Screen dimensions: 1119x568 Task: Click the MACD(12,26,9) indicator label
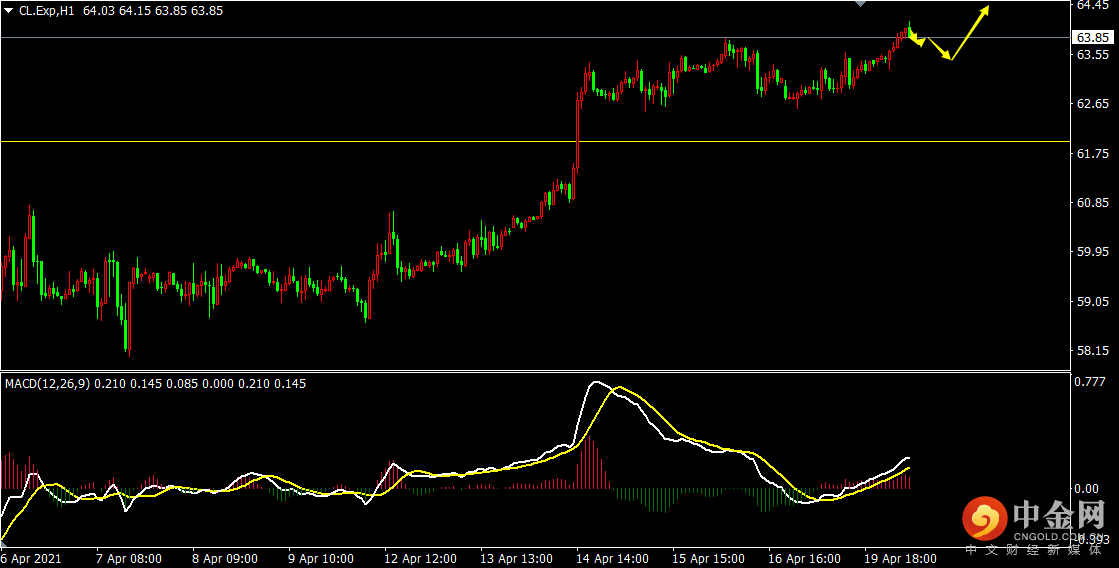[48, 384]
